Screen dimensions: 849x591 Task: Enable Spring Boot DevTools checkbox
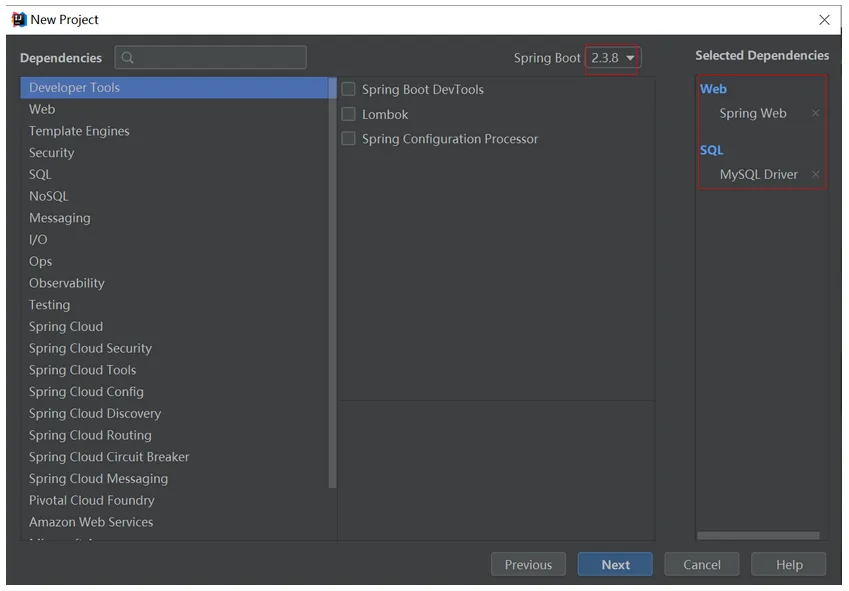pos(349,89)
